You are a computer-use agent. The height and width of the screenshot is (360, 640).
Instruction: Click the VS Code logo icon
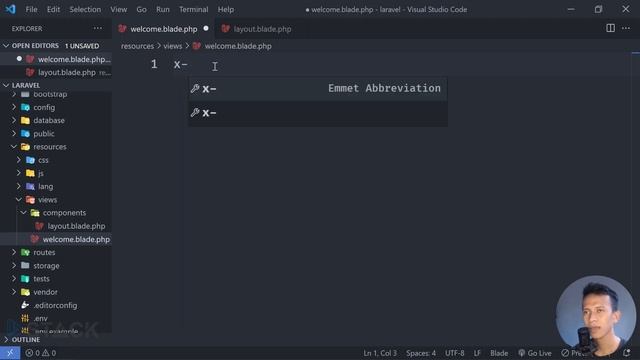pyautogui.click(x=10, y=9)
